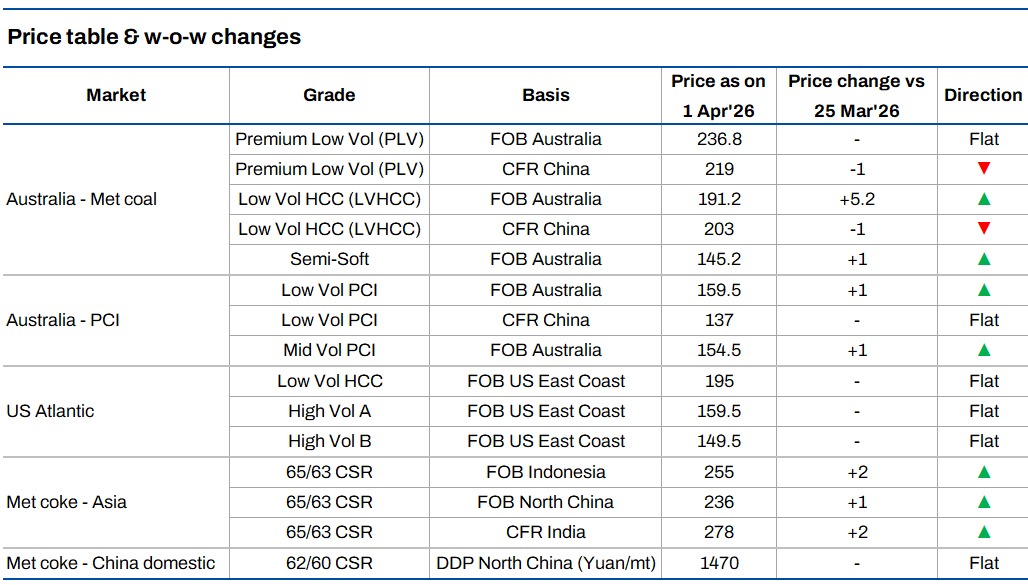The image size is (1028, 585).
Task: Click the green up arrow in the Semi-Soft row
Action: pyautogui.click(x=983, y=259)
